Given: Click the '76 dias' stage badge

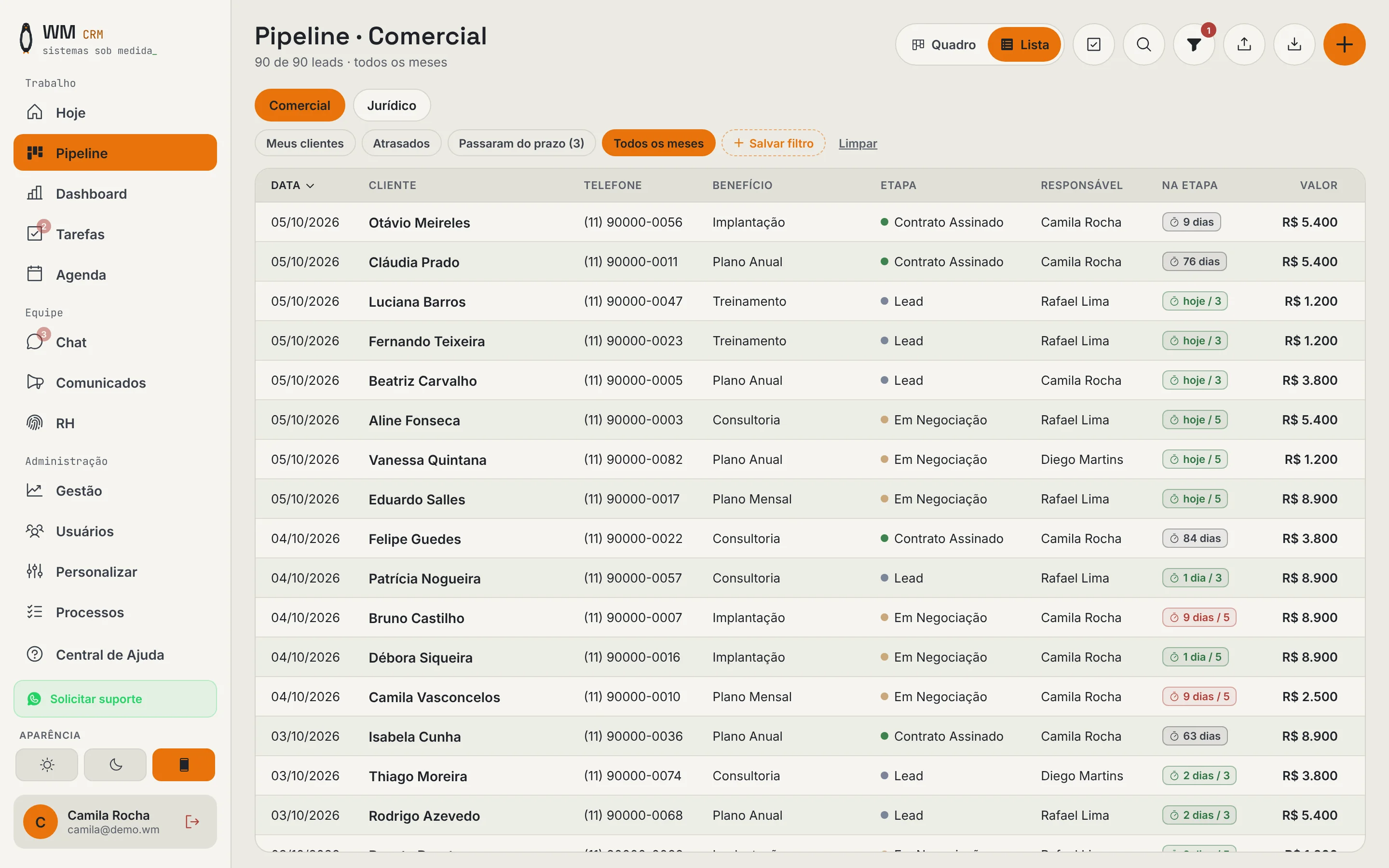Looking at the screenshot, I should coord(1195,262).
